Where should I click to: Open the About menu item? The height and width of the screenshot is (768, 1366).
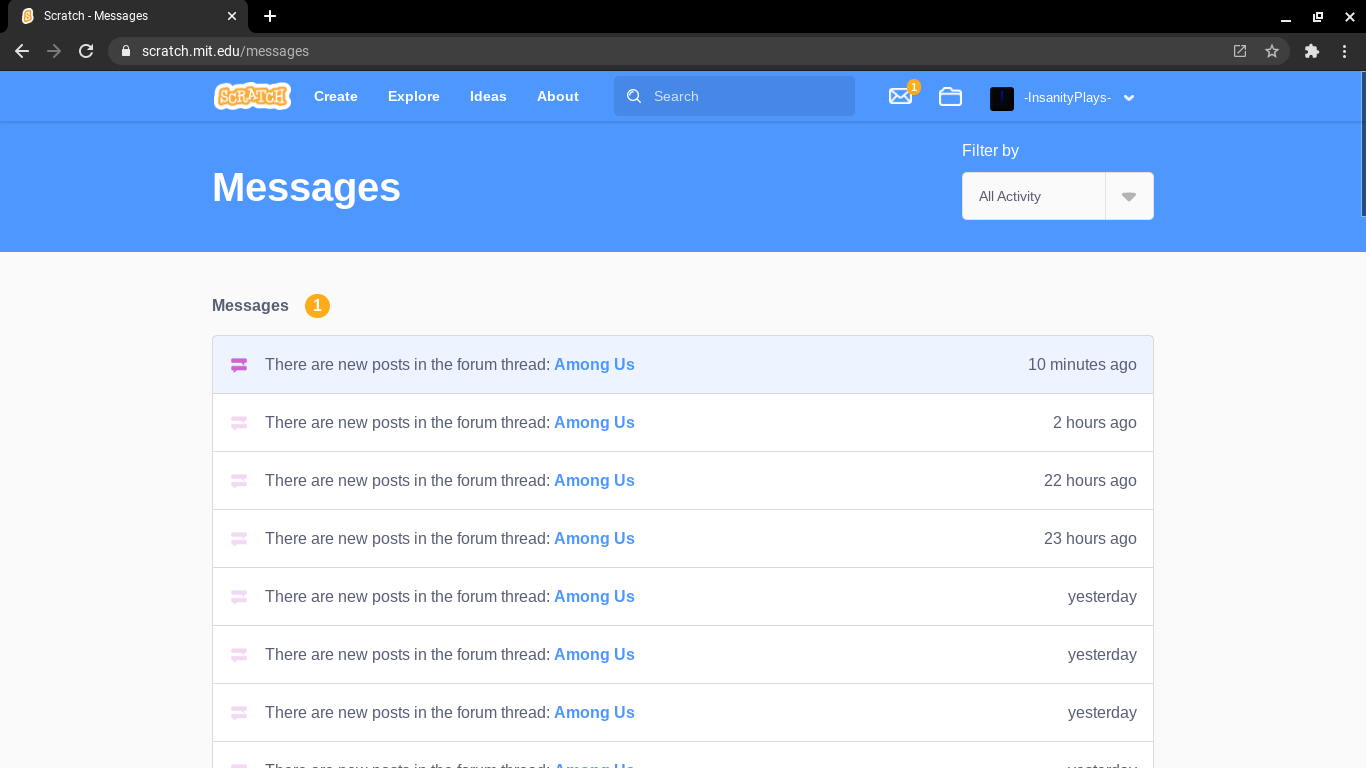pos(558,96)
